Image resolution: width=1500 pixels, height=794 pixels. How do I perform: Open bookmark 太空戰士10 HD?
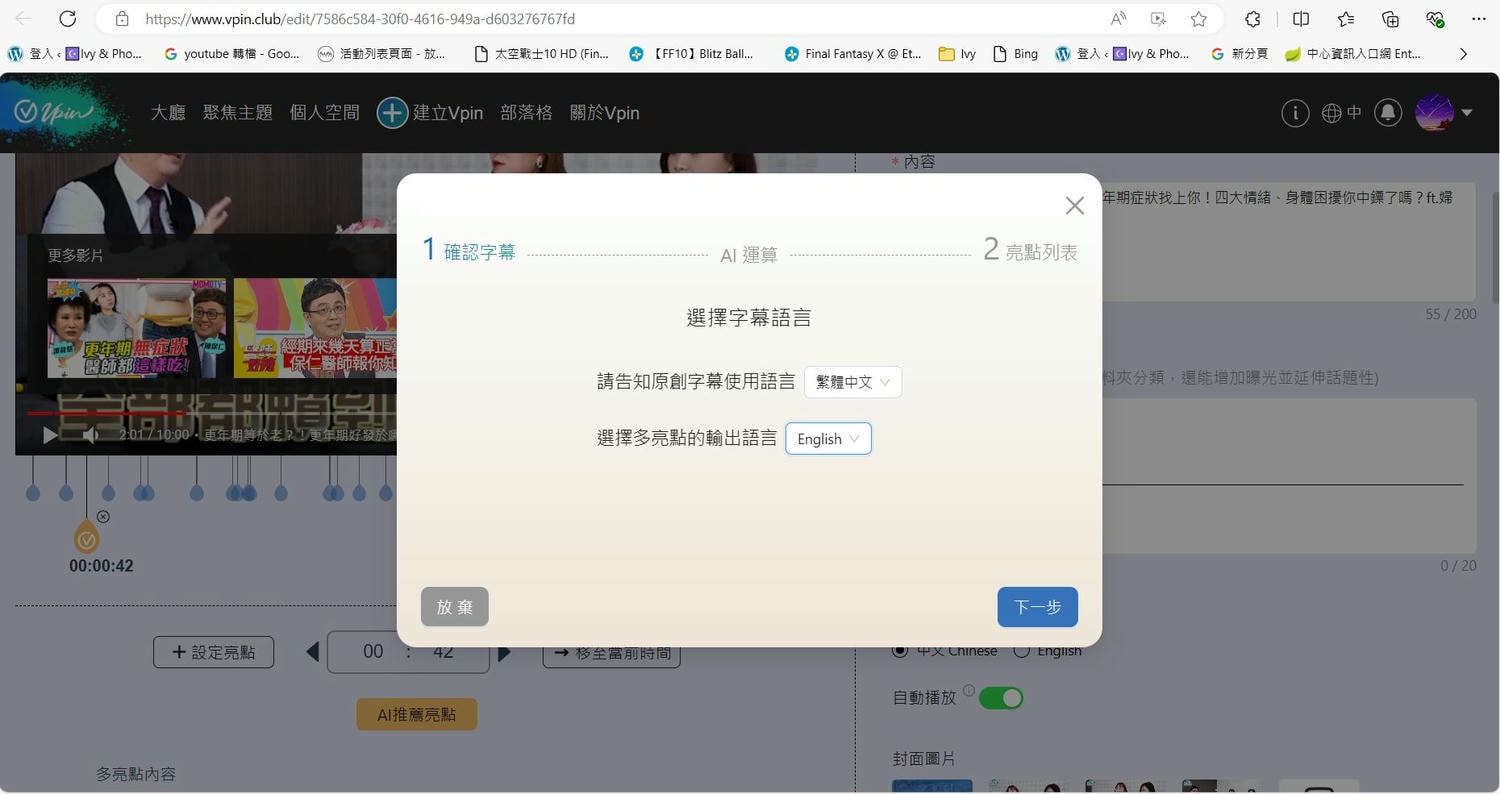click(541, 54)
